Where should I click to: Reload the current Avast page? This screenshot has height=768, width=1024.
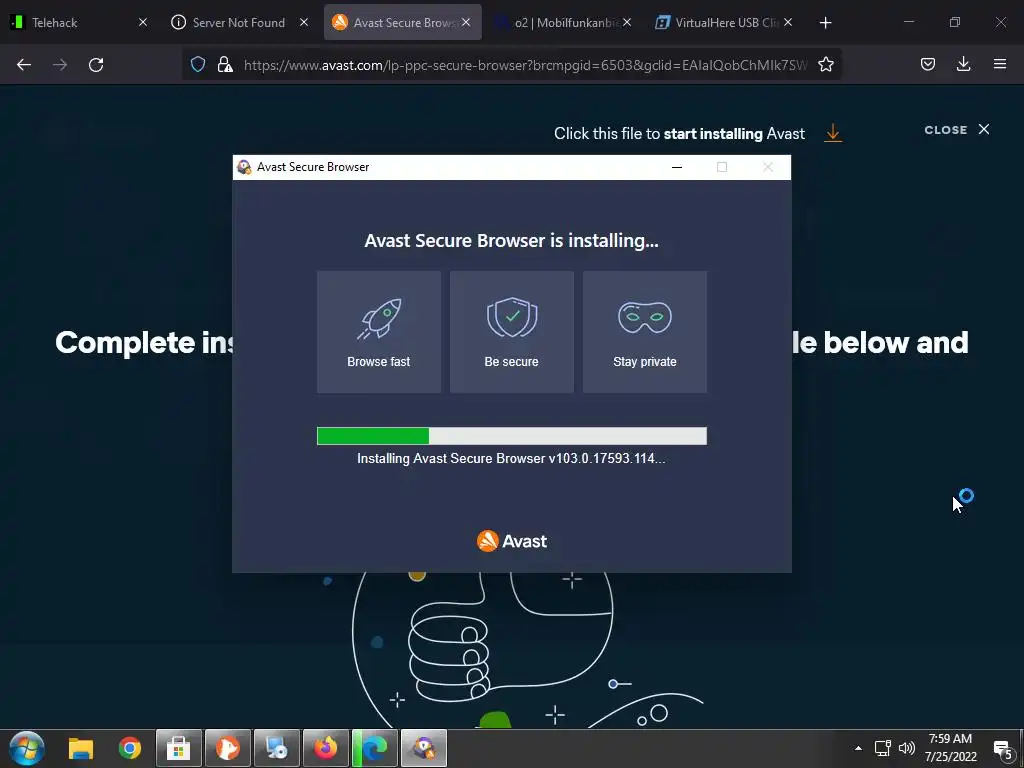[96, 64]
